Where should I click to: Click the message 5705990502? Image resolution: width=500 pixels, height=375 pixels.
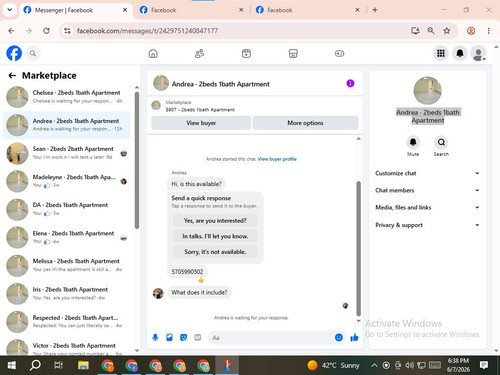[187, 272]
